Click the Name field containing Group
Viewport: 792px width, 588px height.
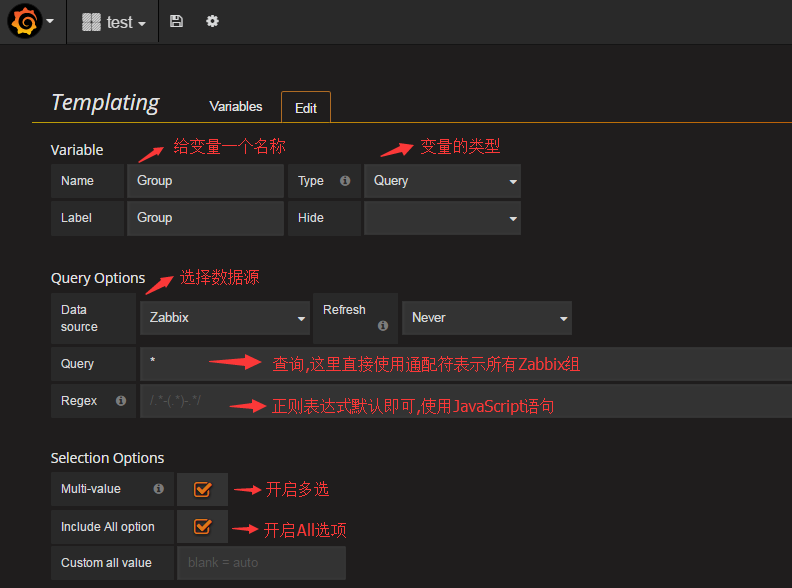(x=206, y=181)
